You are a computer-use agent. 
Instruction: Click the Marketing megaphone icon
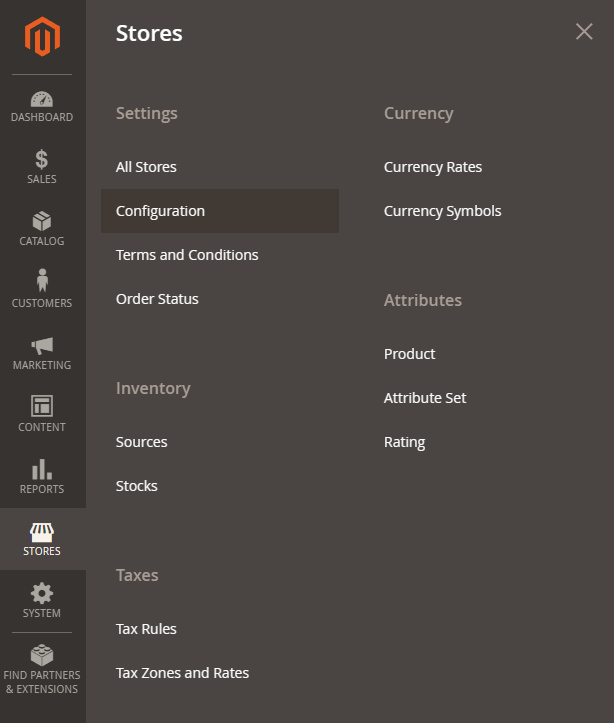[x=42, y=345]
